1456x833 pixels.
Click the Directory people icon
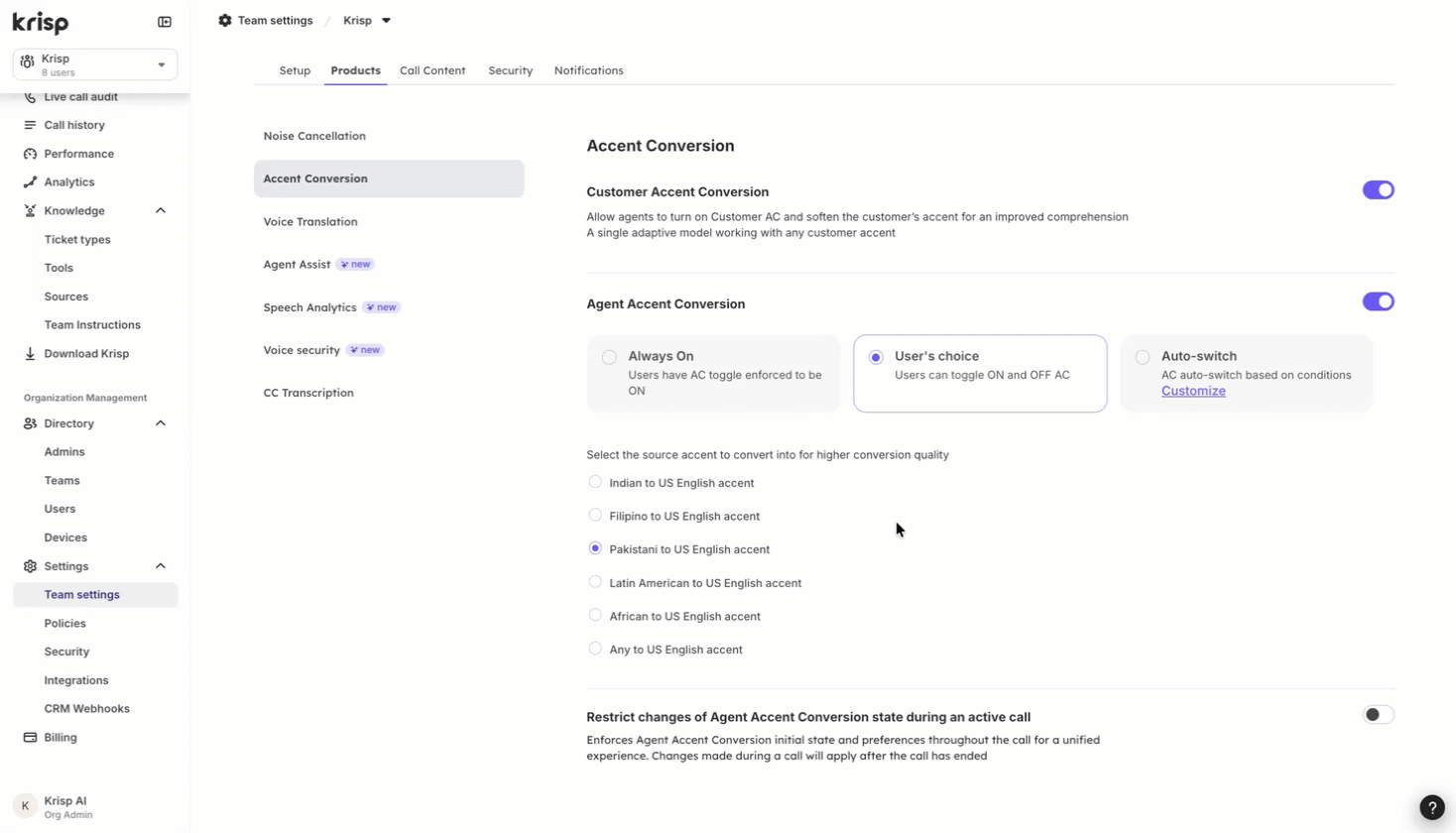30,423
